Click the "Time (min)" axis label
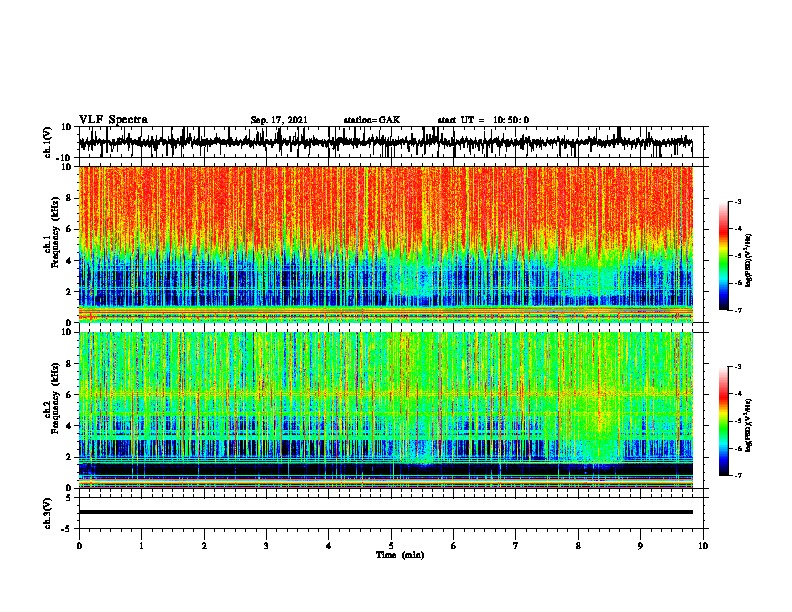The height and width of the screenshot is (612, 792). pyautogui.click(x=400, y=555)
